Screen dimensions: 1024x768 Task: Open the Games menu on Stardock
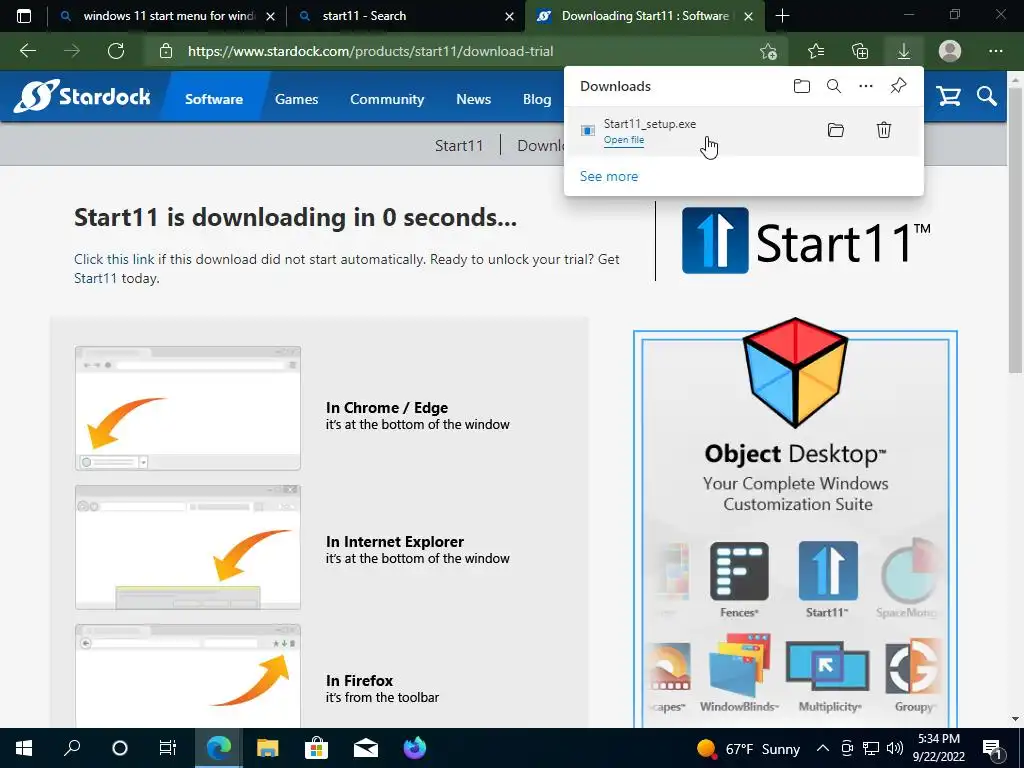click(x=296, y=99)
